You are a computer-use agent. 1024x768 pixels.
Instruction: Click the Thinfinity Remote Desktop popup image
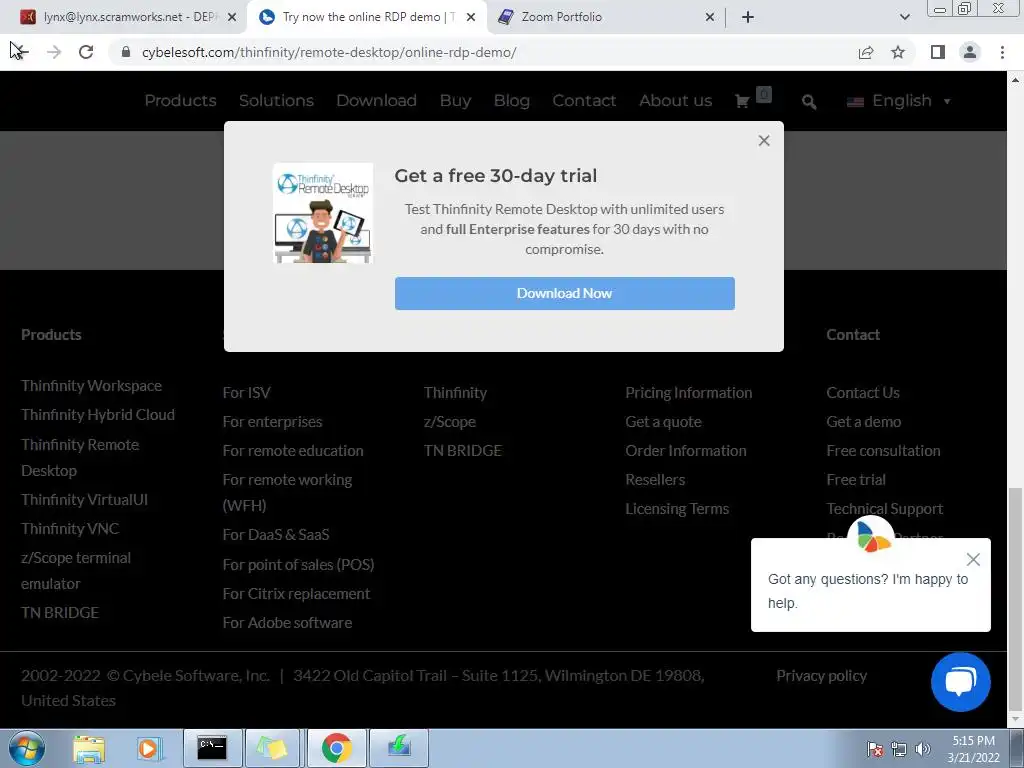pyautogui.click(x=323, y=214)
